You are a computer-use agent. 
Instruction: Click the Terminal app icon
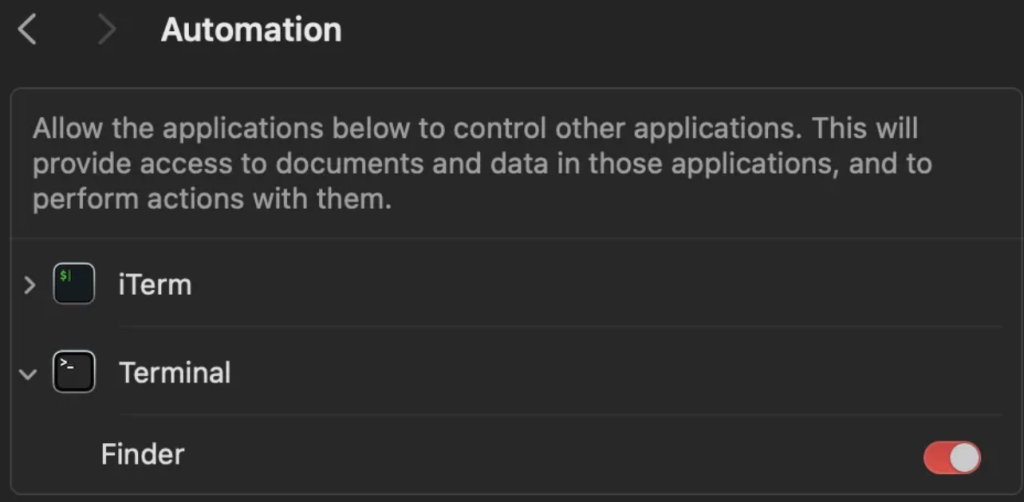pos(74,372)
